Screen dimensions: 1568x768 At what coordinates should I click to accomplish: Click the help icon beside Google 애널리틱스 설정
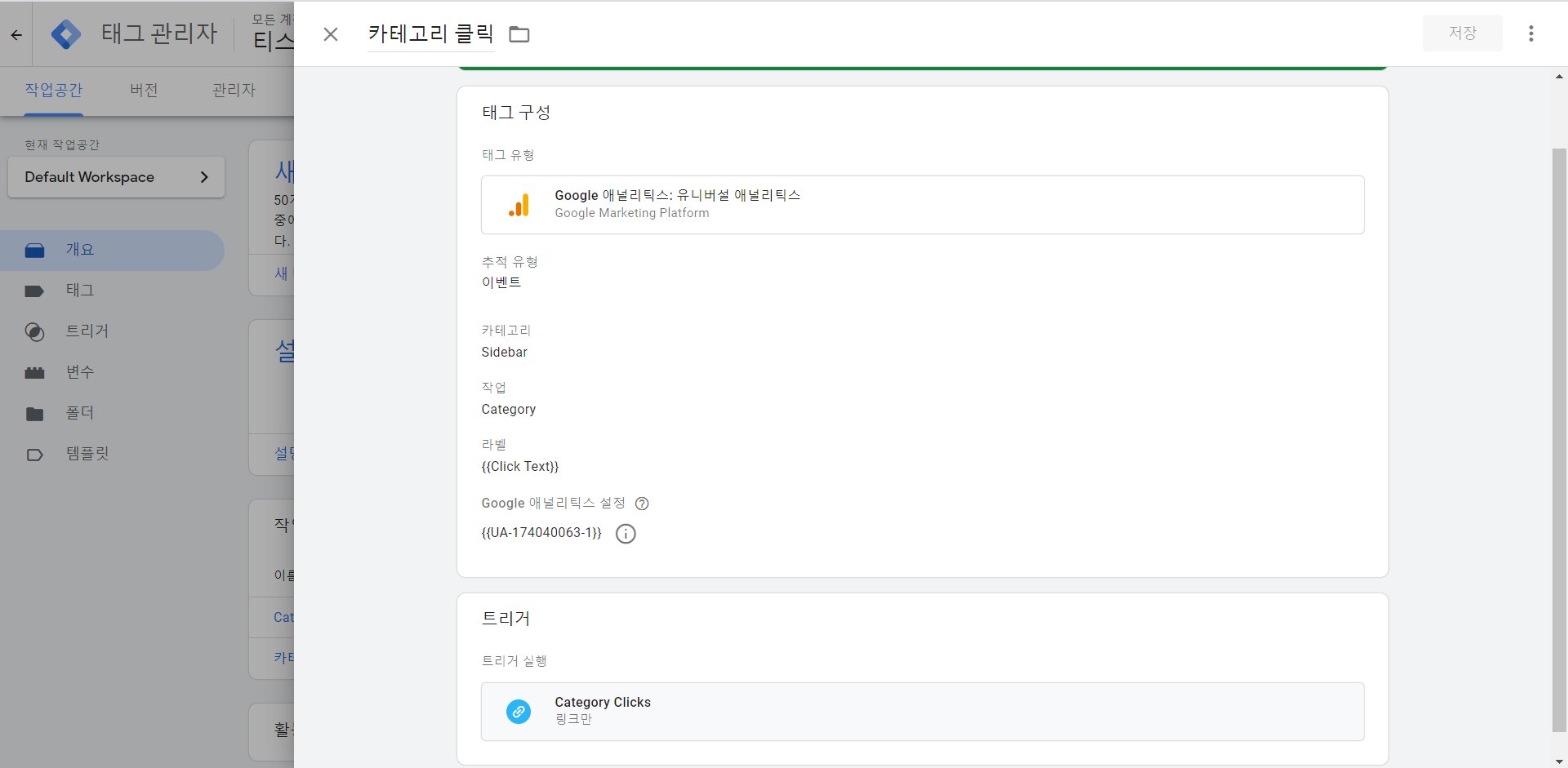[642, 504]
